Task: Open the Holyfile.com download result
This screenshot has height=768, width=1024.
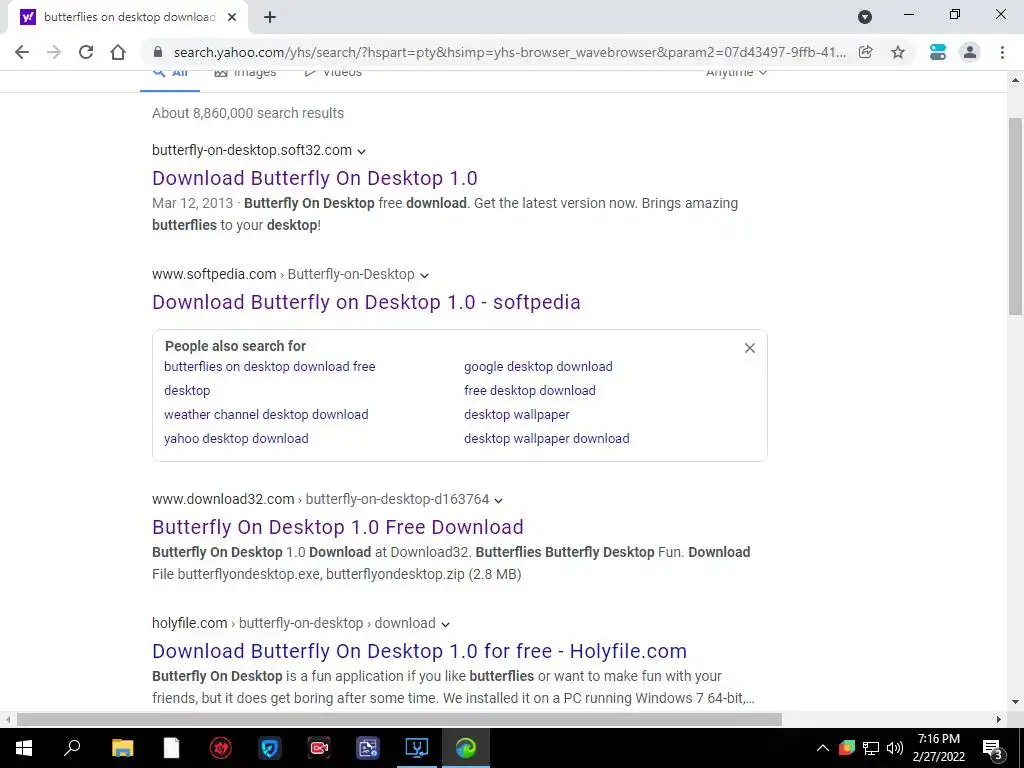Action: pos(419,651)
